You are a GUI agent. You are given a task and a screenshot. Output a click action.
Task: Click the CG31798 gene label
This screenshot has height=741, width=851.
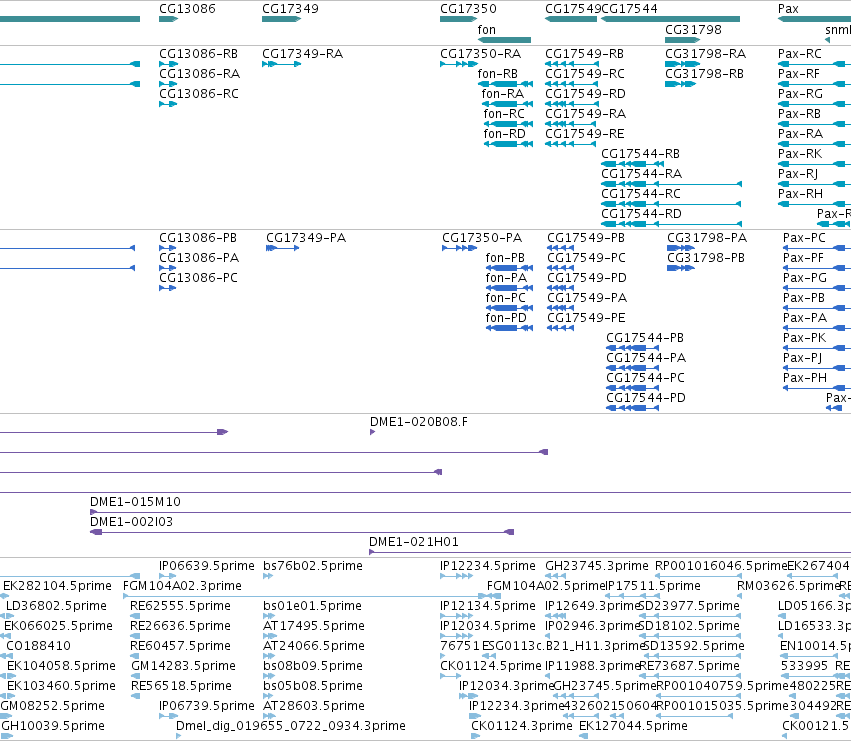(693, 29)
